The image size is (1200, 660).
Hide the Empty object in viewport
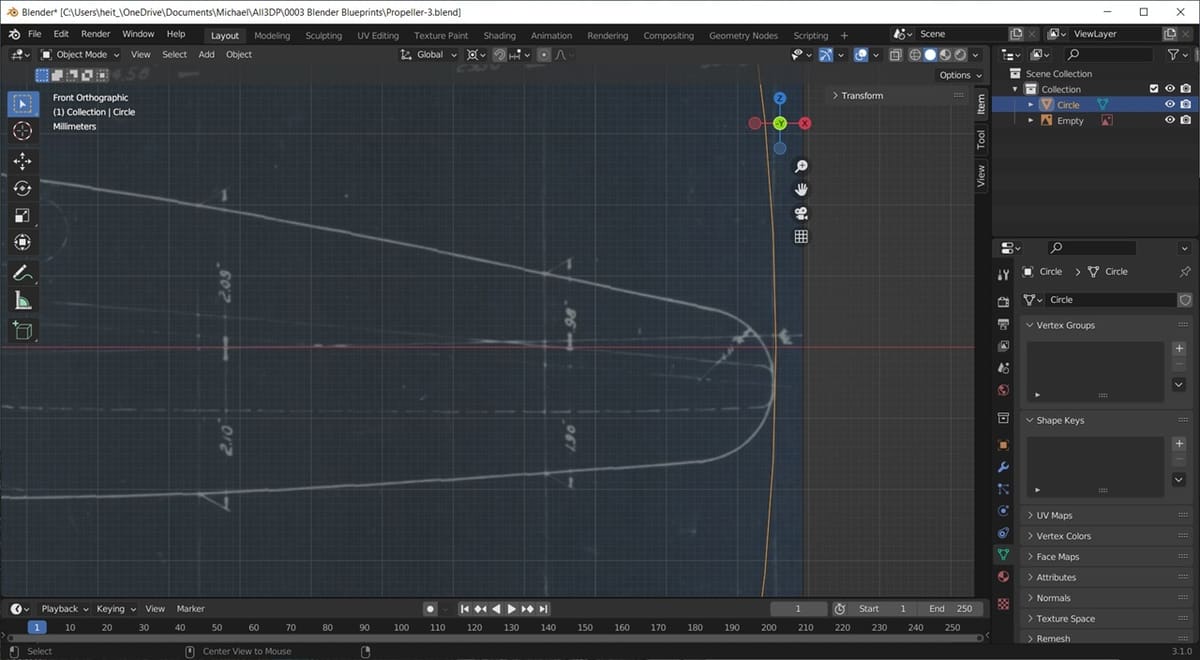[x=1169, y=120]
